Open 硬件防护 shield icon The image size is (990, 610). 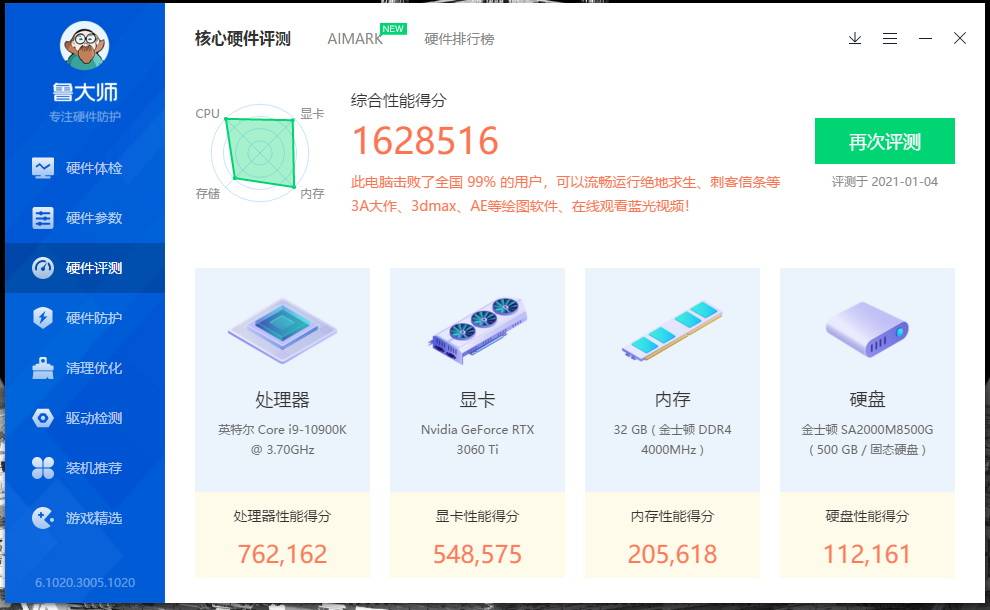click(43, 318)
